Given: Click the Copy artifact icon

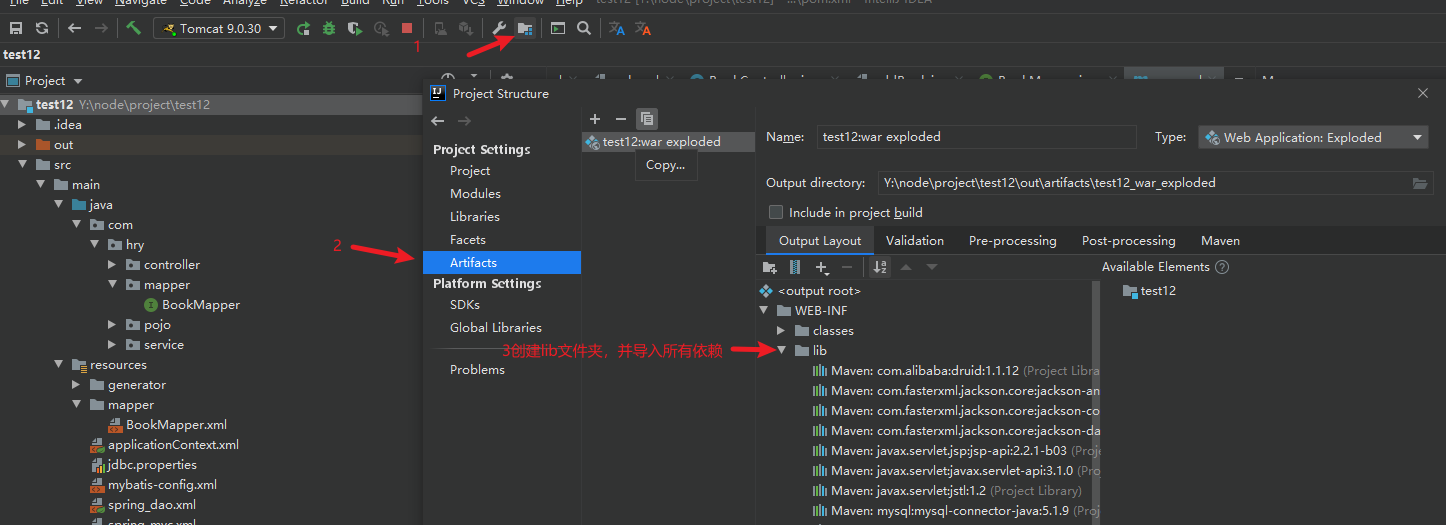Looking at the screenshot, I should (647, 119).
